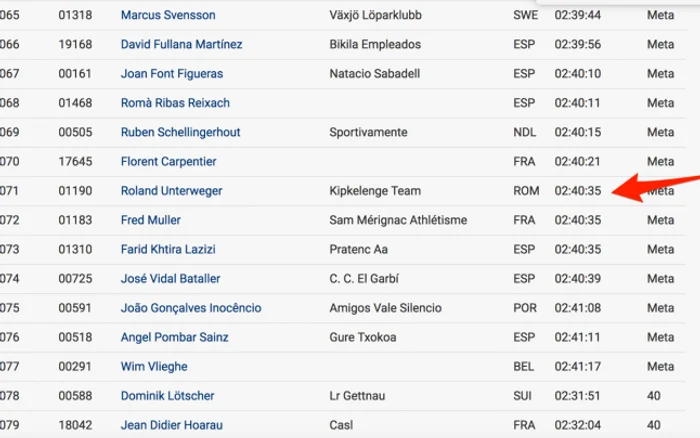Image resolution: width=700 pixels, height=438 pixels.
Task: Open Roland Unterweger result link
Action: pos(171,191)
